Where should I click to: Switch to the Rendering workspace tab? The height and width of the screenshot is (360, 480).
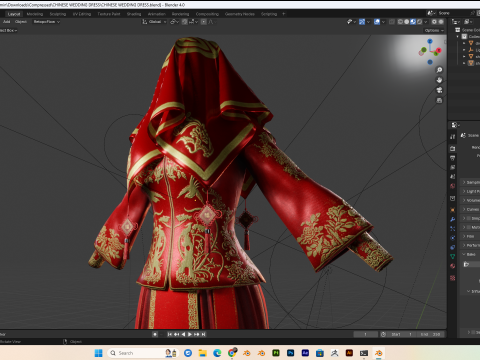click(180, 14)
